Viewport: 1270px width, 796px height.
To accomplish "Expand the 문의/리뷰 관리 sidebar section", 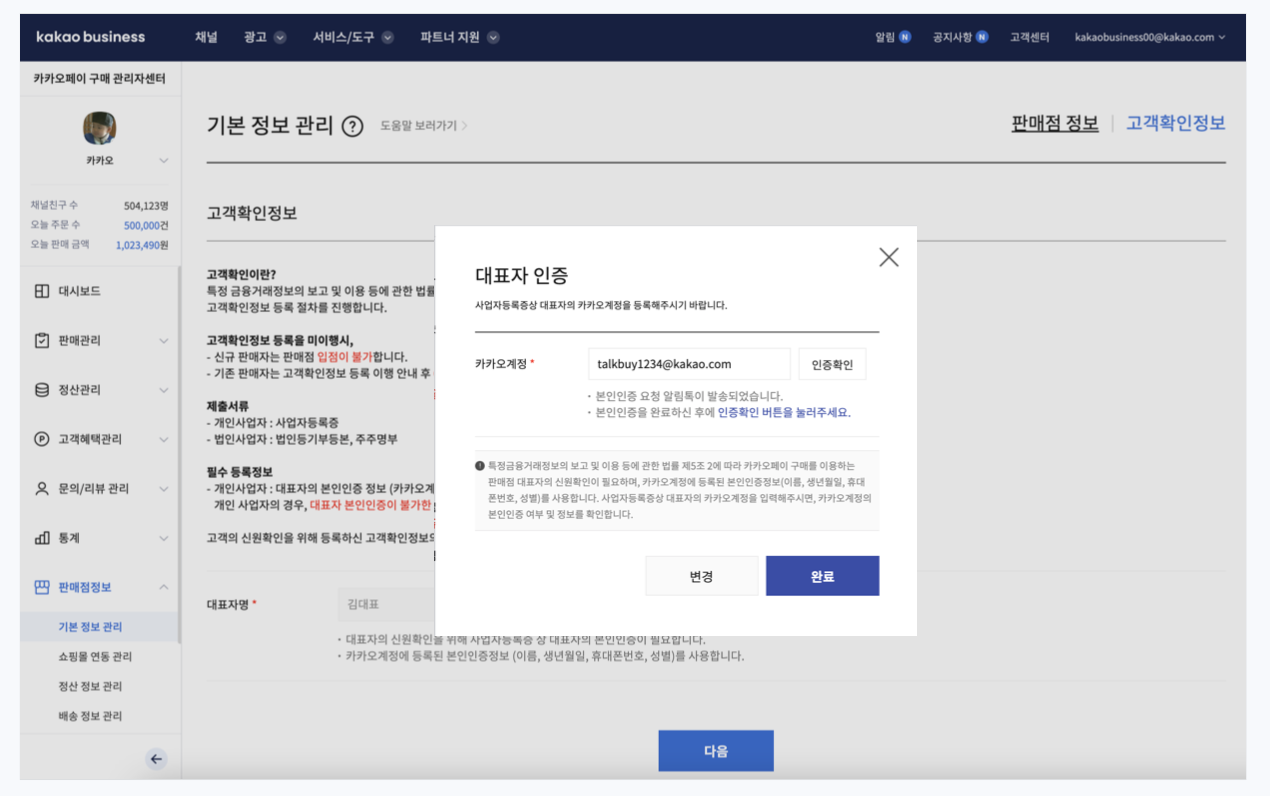I will click(164, 489).
